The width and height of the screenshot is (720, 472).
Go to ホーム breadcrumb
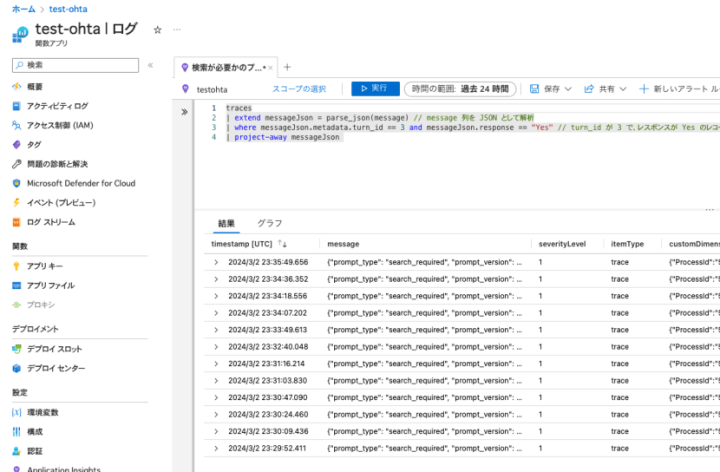click(22, 9)
